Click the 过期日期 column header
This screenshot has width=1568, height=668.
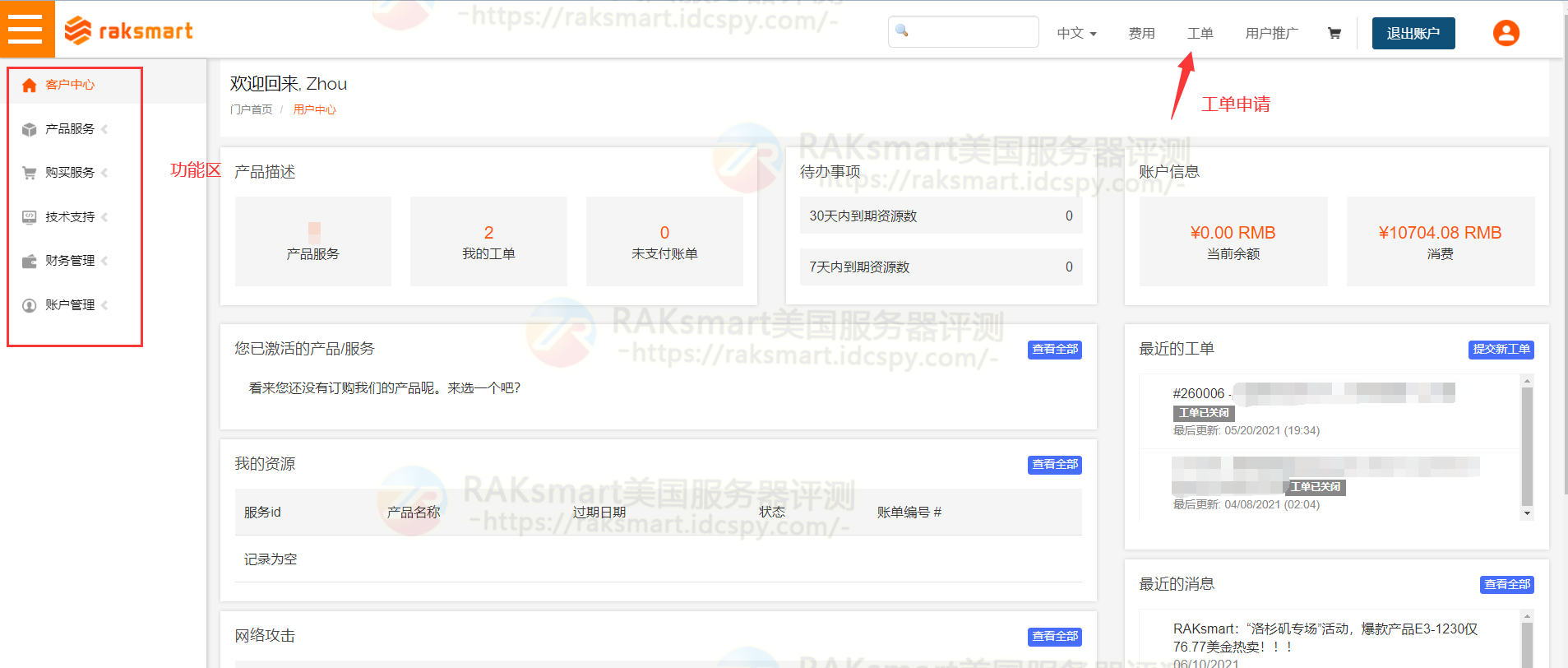coord(599,513)
